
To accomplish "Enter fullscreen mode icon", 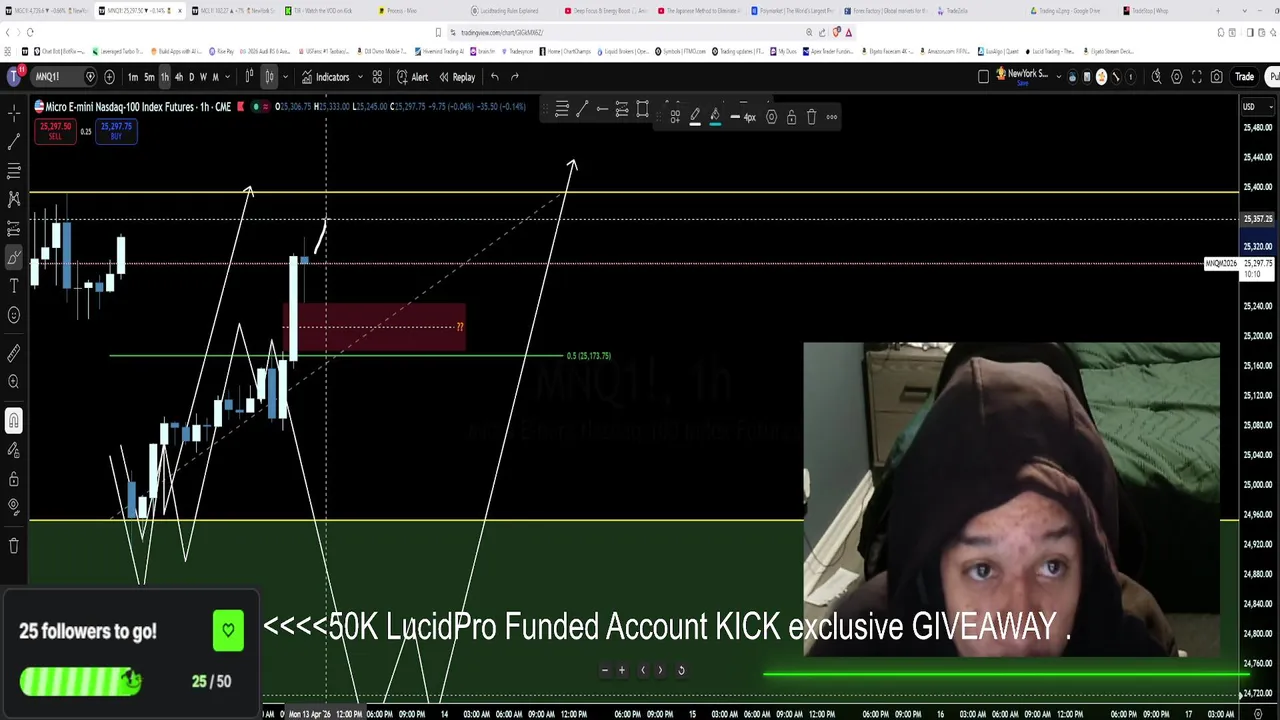I will [x=1197, y=77].
